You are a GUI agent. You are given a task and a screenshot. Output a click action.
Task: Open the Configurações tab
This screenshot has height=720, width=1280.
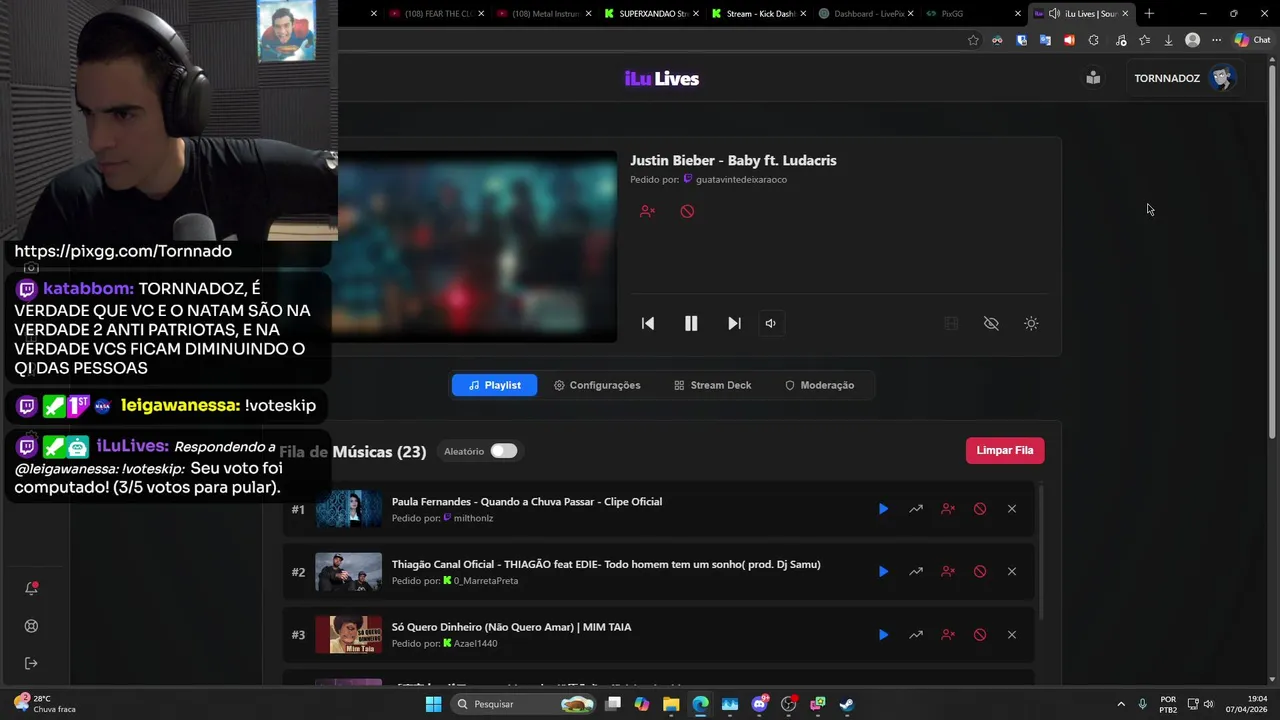click(x=597, y=385)
